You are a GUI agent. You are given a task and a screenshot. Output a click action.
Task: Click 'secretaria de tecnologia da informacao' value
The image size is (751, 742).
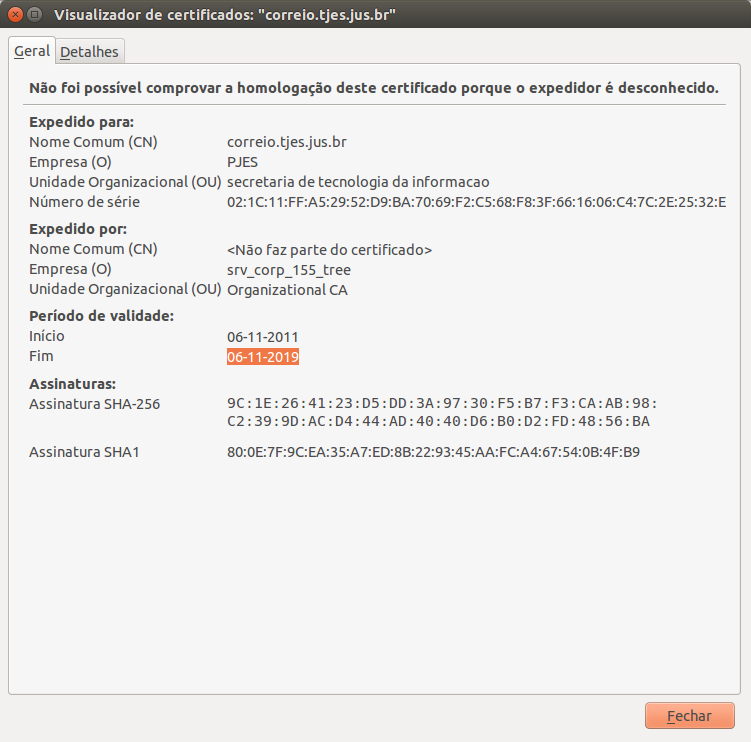pos(358,182)
